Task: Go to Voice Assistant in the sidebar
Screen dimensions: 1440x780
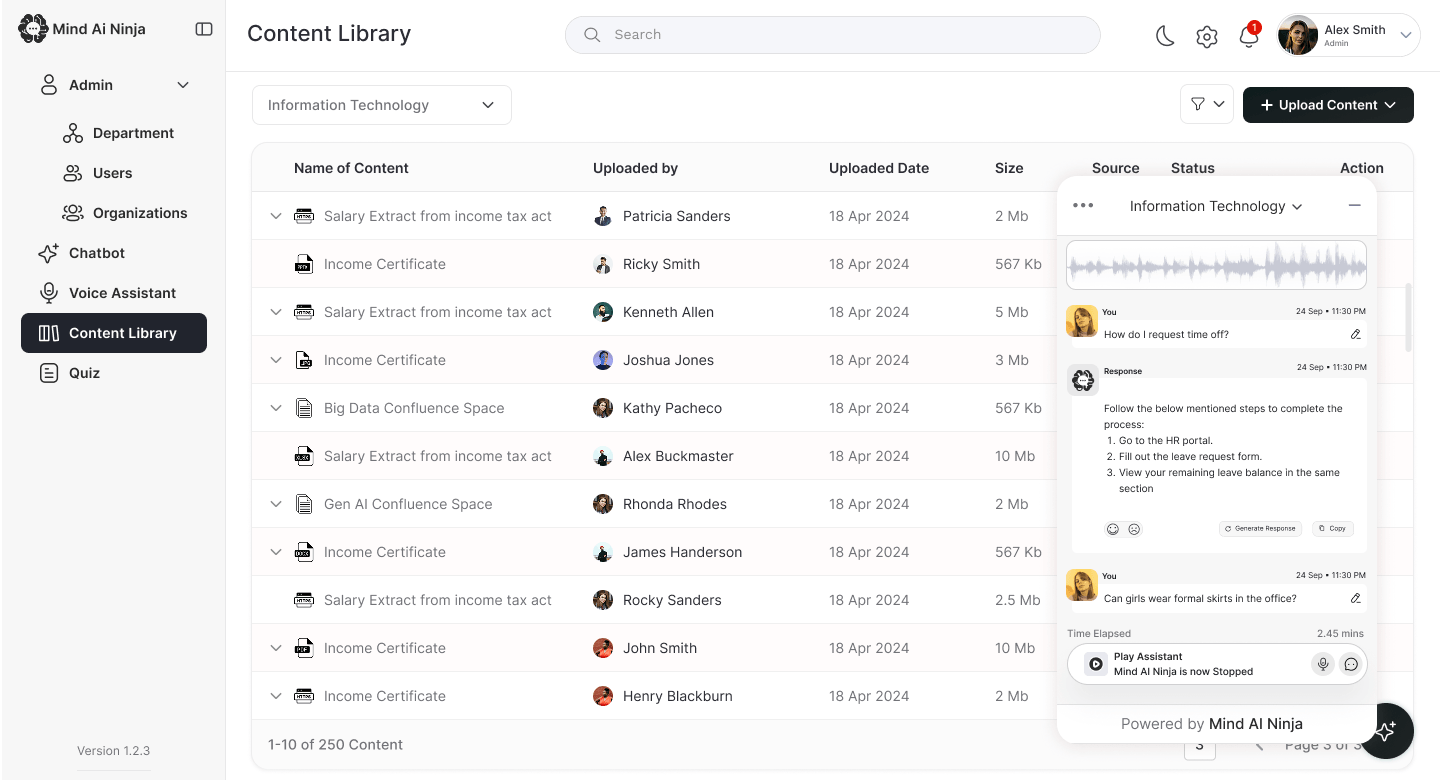Action: pos(107,293)
